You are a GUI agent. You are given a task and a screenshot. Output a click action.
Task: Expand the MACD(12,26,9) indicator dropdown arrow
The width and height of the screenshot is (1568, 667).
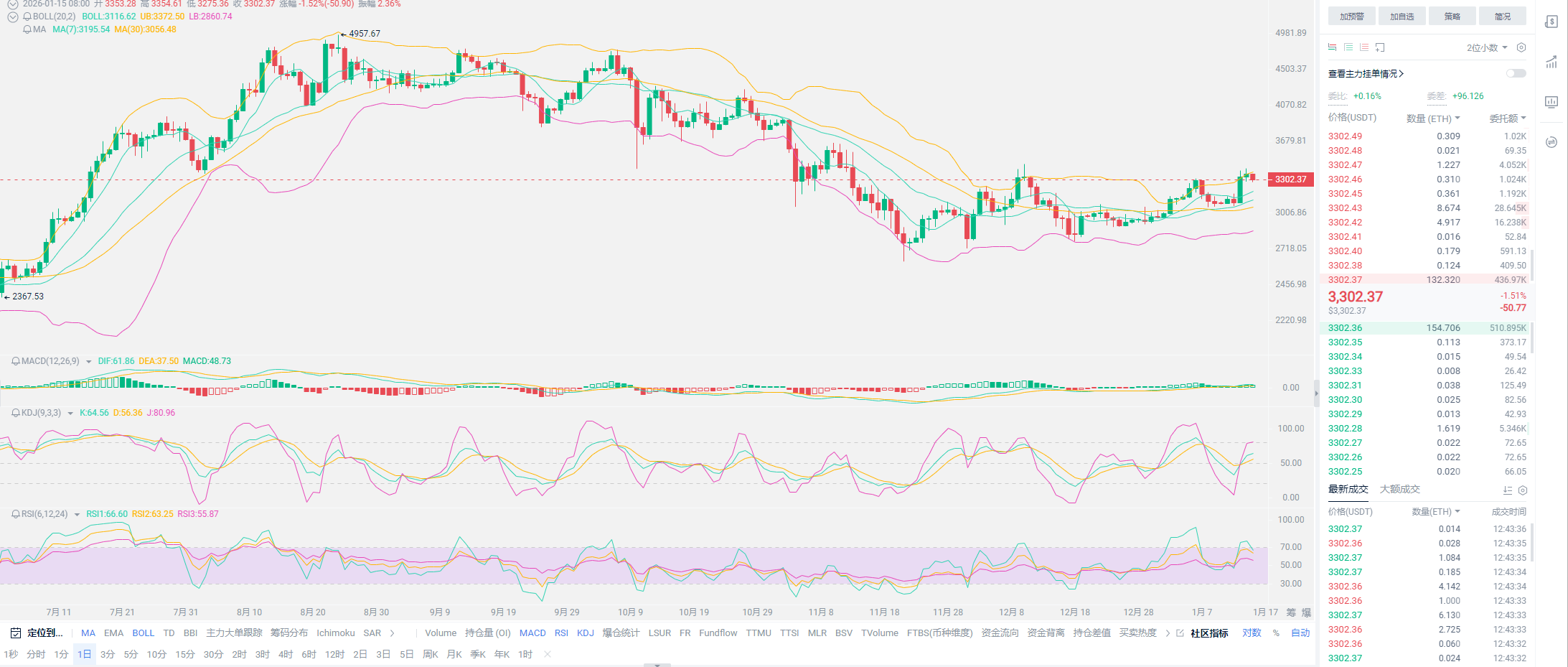[x=89, y=362]
